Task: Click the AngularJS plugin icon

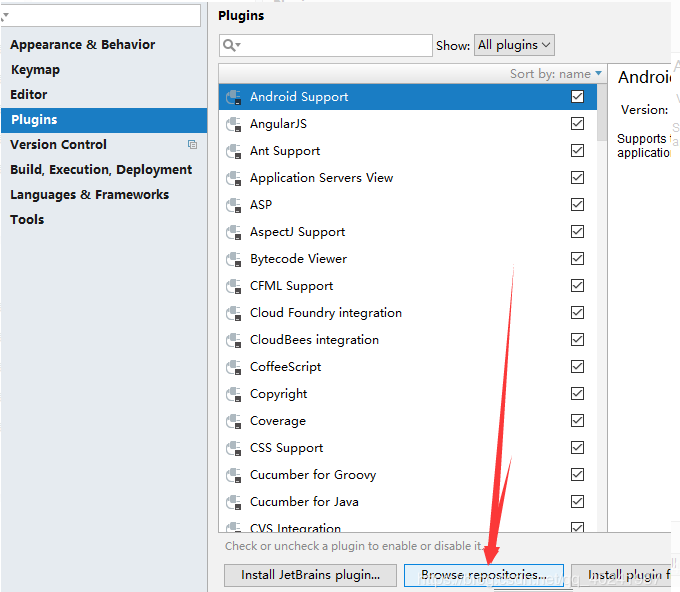Action: [234, 124]
